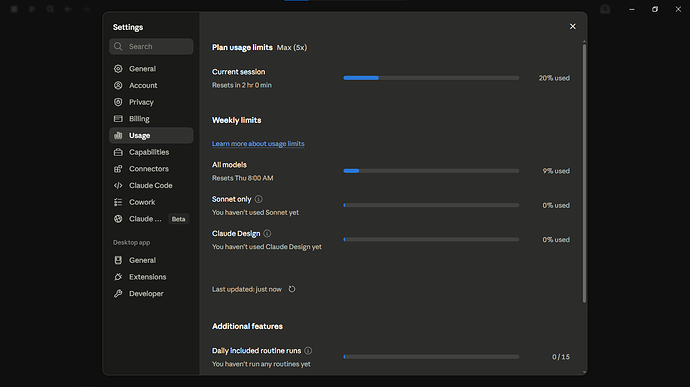Click the ghost icon in the top-right title bar
The image size is (690, 387).
[x=605, y=9]
